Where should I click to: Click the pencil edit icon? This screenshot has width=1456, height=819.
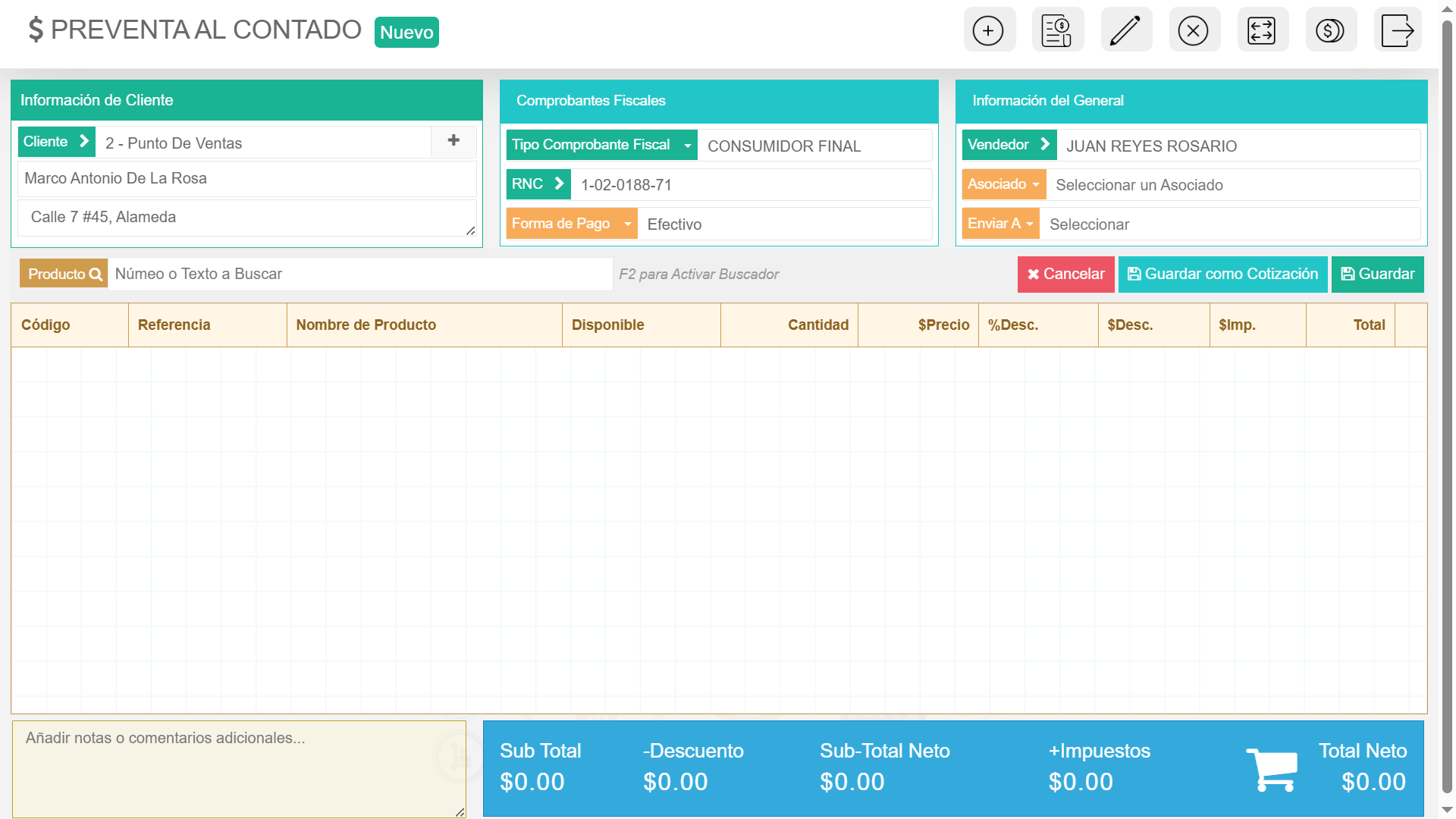[x=1125, y=31]
